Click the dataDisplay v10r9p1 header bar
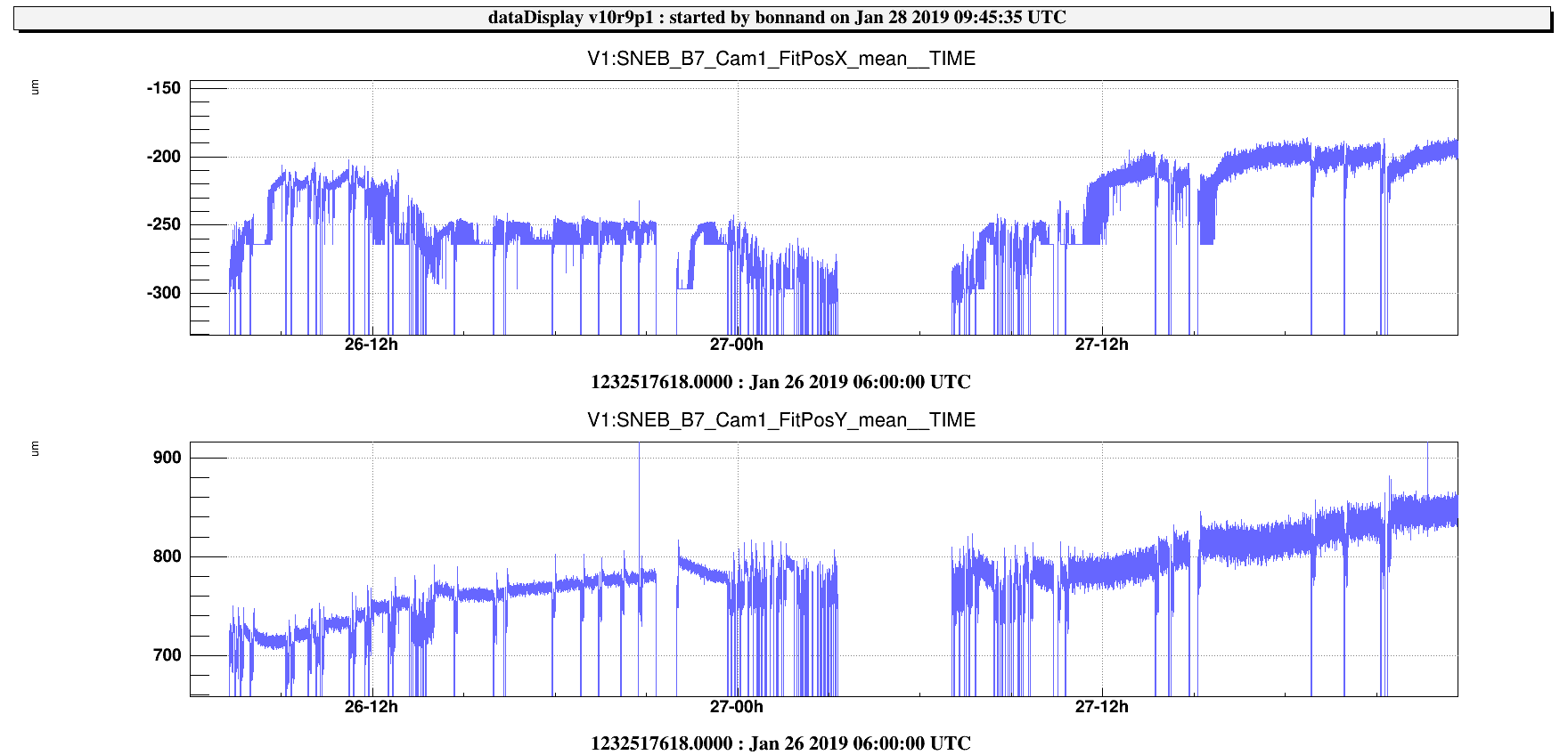The width and height of the screenshot is (1568, 755). click(782, 18)
